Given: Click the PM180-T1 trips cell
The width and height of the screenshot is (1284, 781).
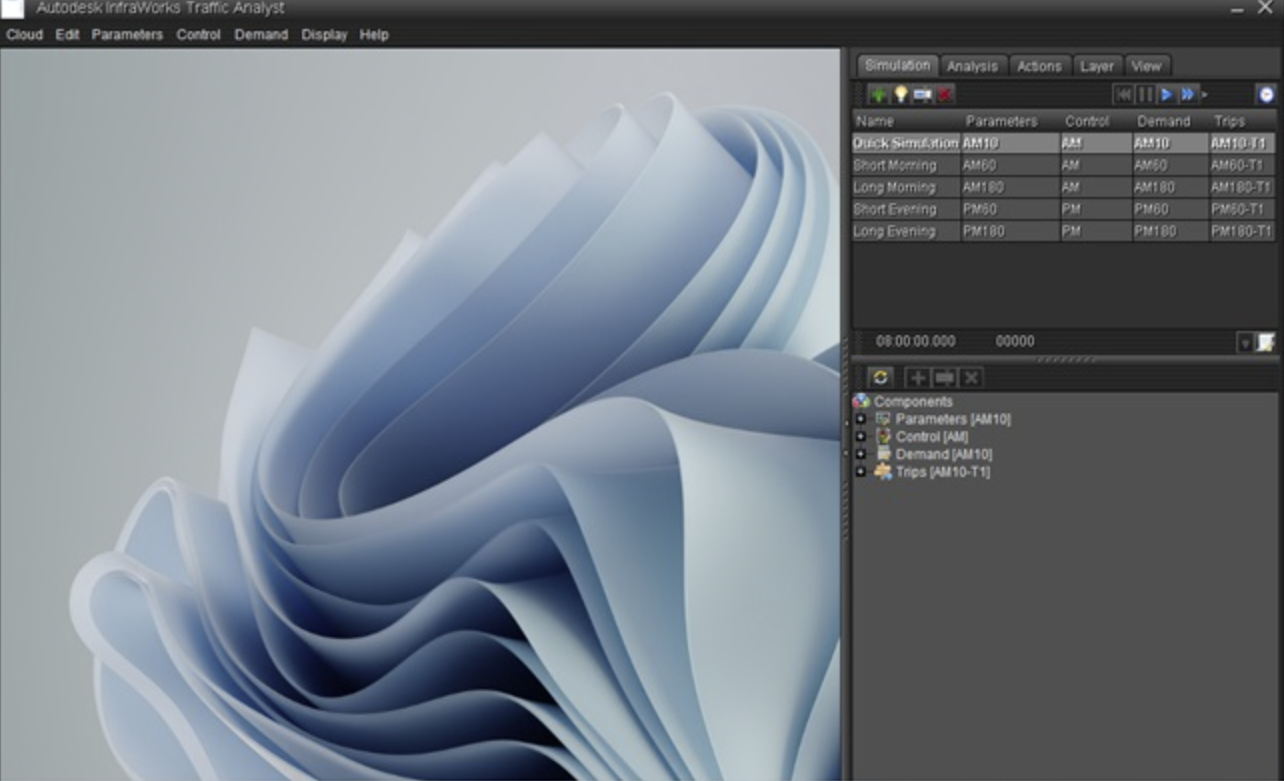Looking at the screenshot, I should click(1241, 231).
